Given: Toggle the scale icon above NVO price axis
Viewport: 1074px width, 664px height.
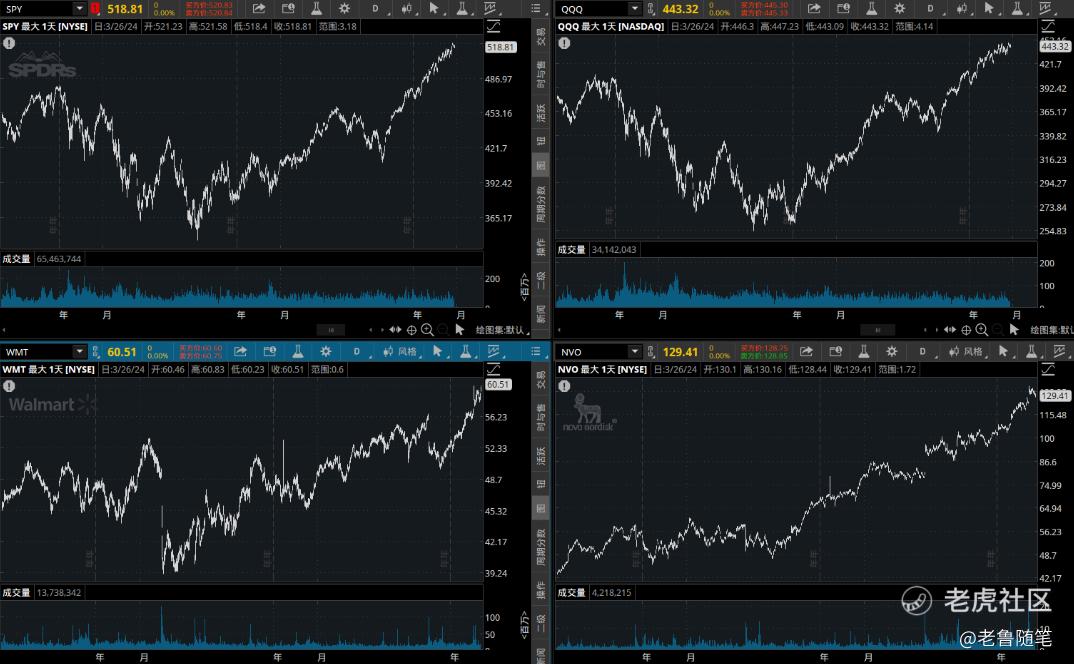Looking at the screenshot, I should (x=1048, y=369).
